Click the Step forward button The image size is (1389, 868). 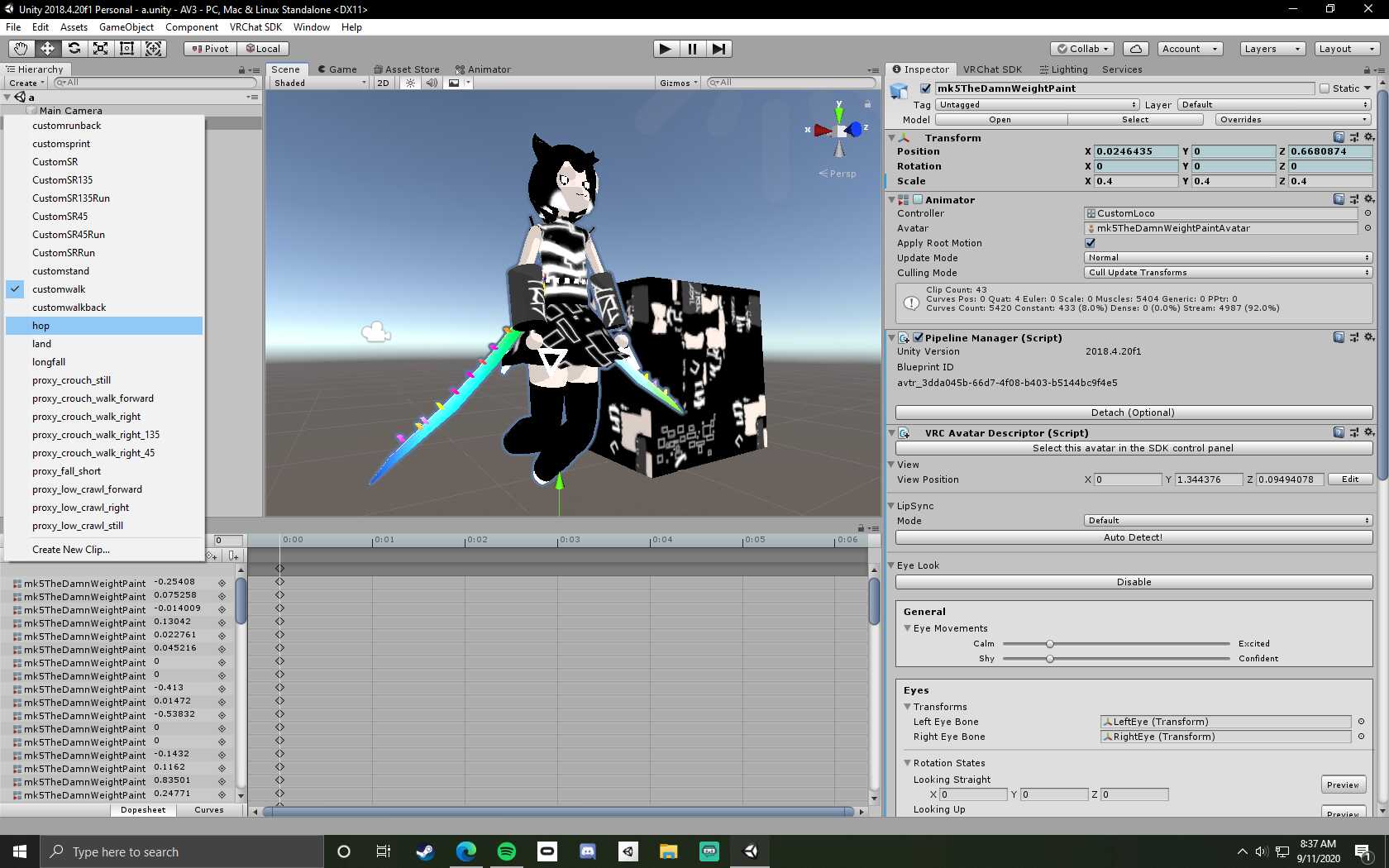point(719,49)
